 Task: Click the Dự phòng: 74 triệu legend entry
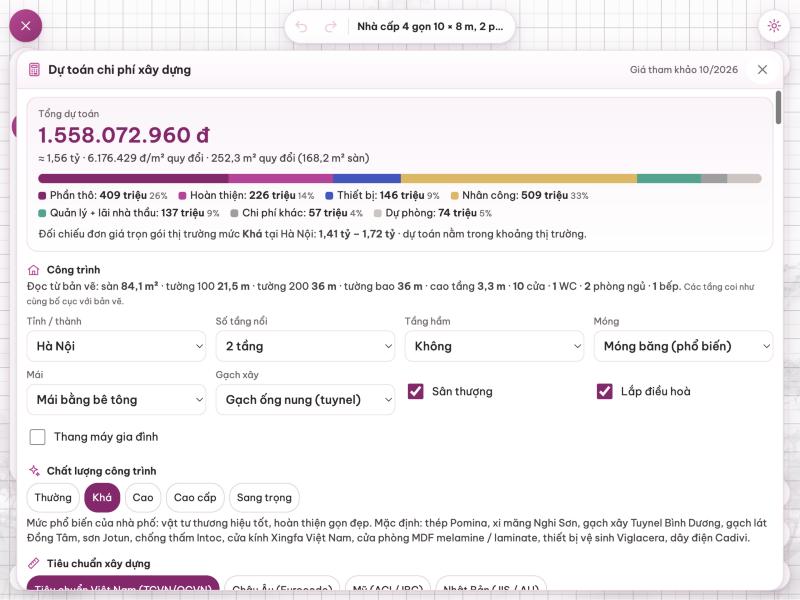click(433, 213)
